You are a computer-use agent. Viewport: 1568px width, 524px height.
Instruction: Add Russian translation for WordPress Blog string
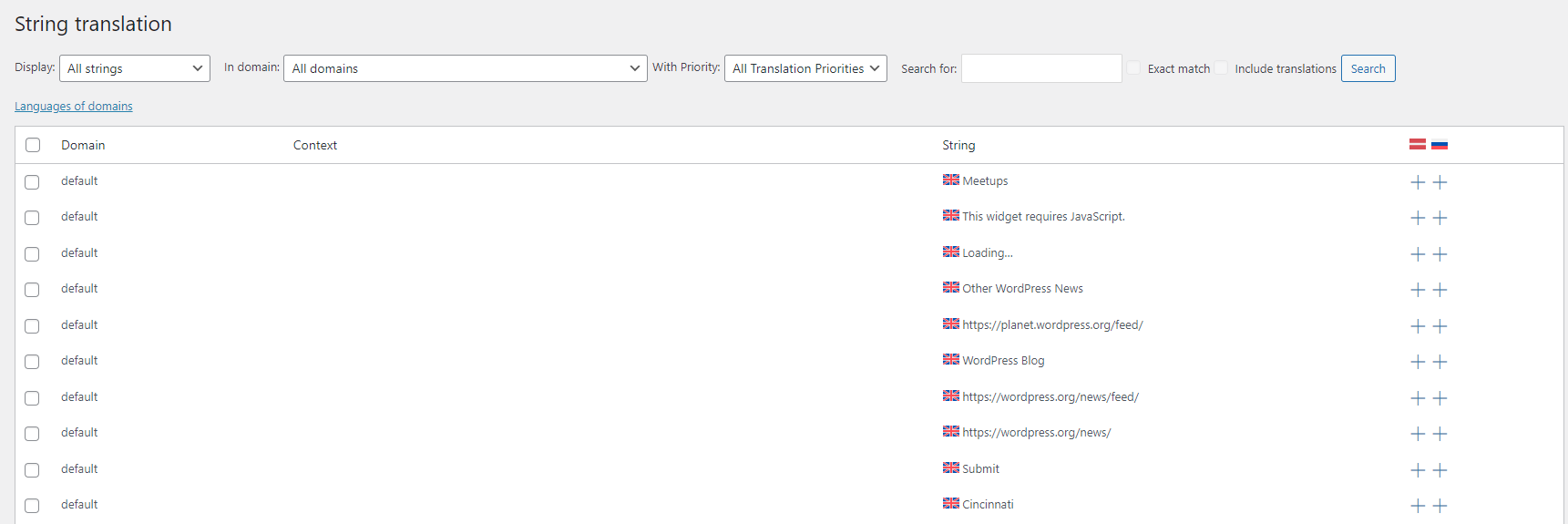point(1440,362)
